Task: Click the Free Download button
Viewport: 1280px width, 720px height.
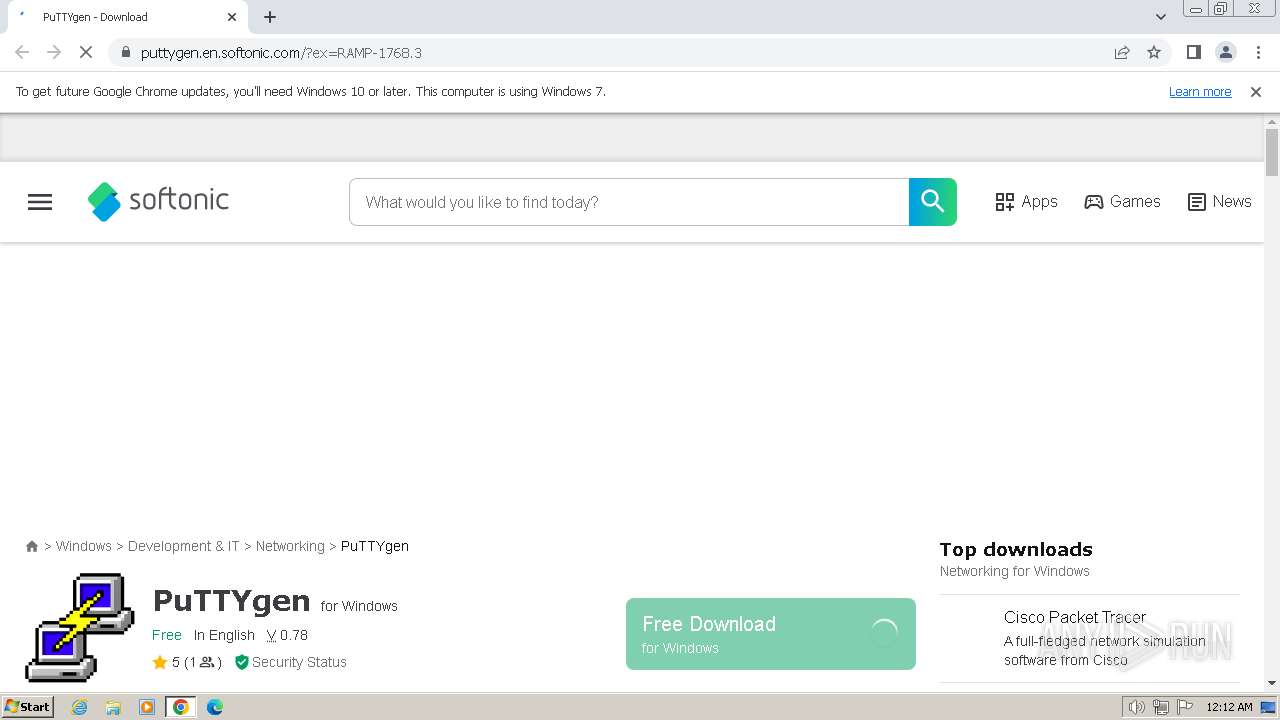Action: 771,634
